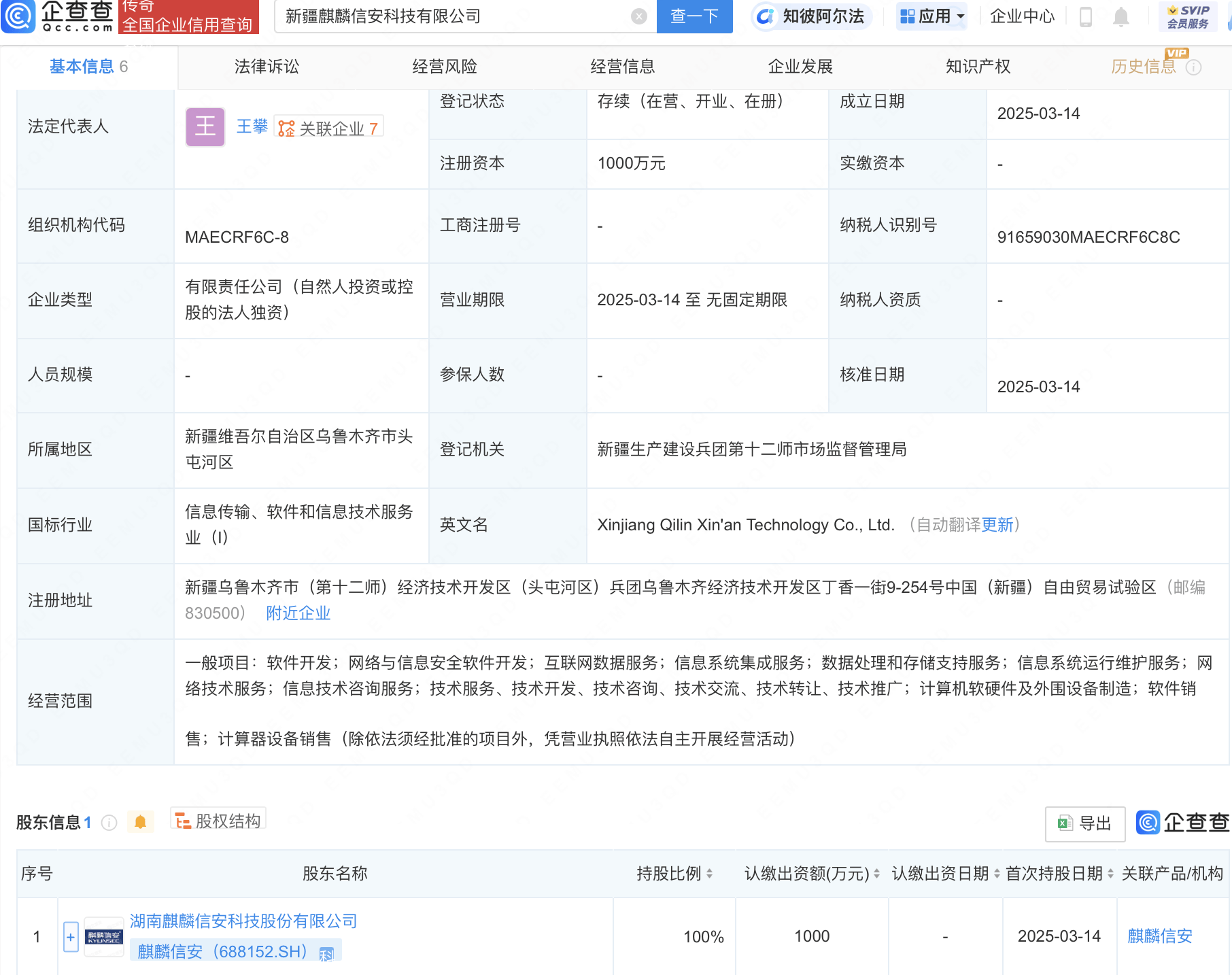Open the 麒麟信安 related product link
The image size is (1232, 975).
point(1160,936)
